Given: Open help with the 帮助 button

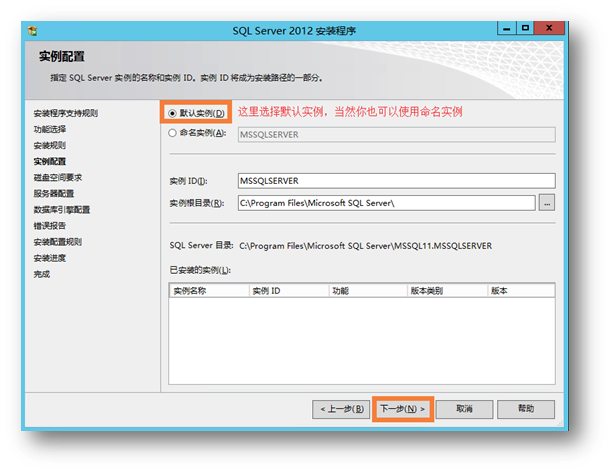Looking at the screenshot, I should 526,409.
